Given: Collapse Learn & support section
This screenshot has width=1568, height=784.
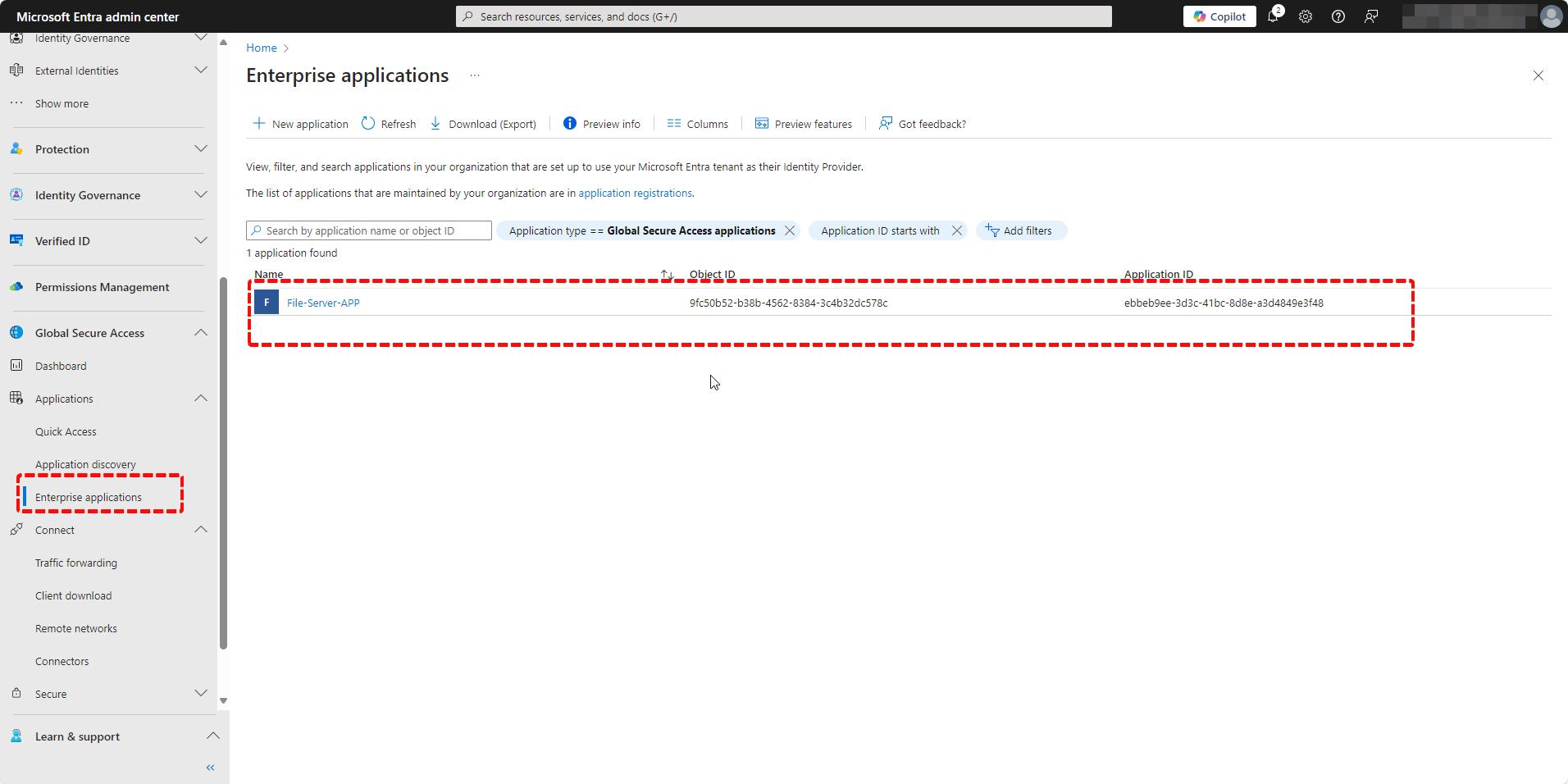Looking at the screenshot, I should [213, 736].
